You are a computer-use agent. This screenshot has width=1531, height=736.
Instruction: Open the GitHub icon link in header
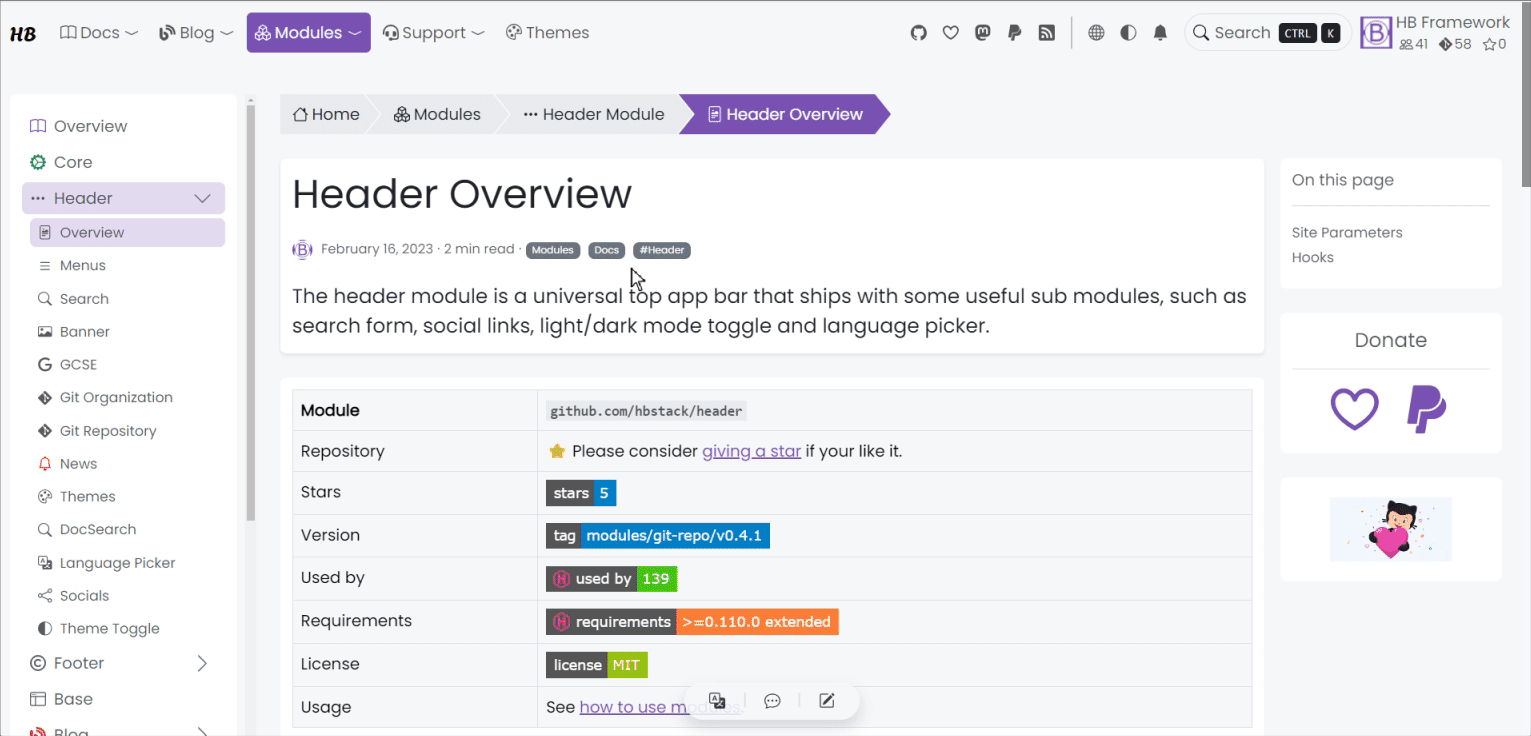[918, 33]
